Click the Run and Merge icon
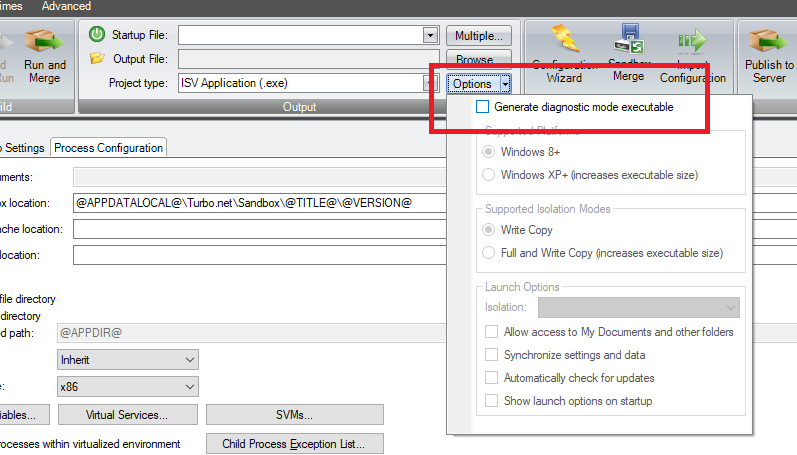The width and height of the screenshot is (797, 455). point(45,42)
